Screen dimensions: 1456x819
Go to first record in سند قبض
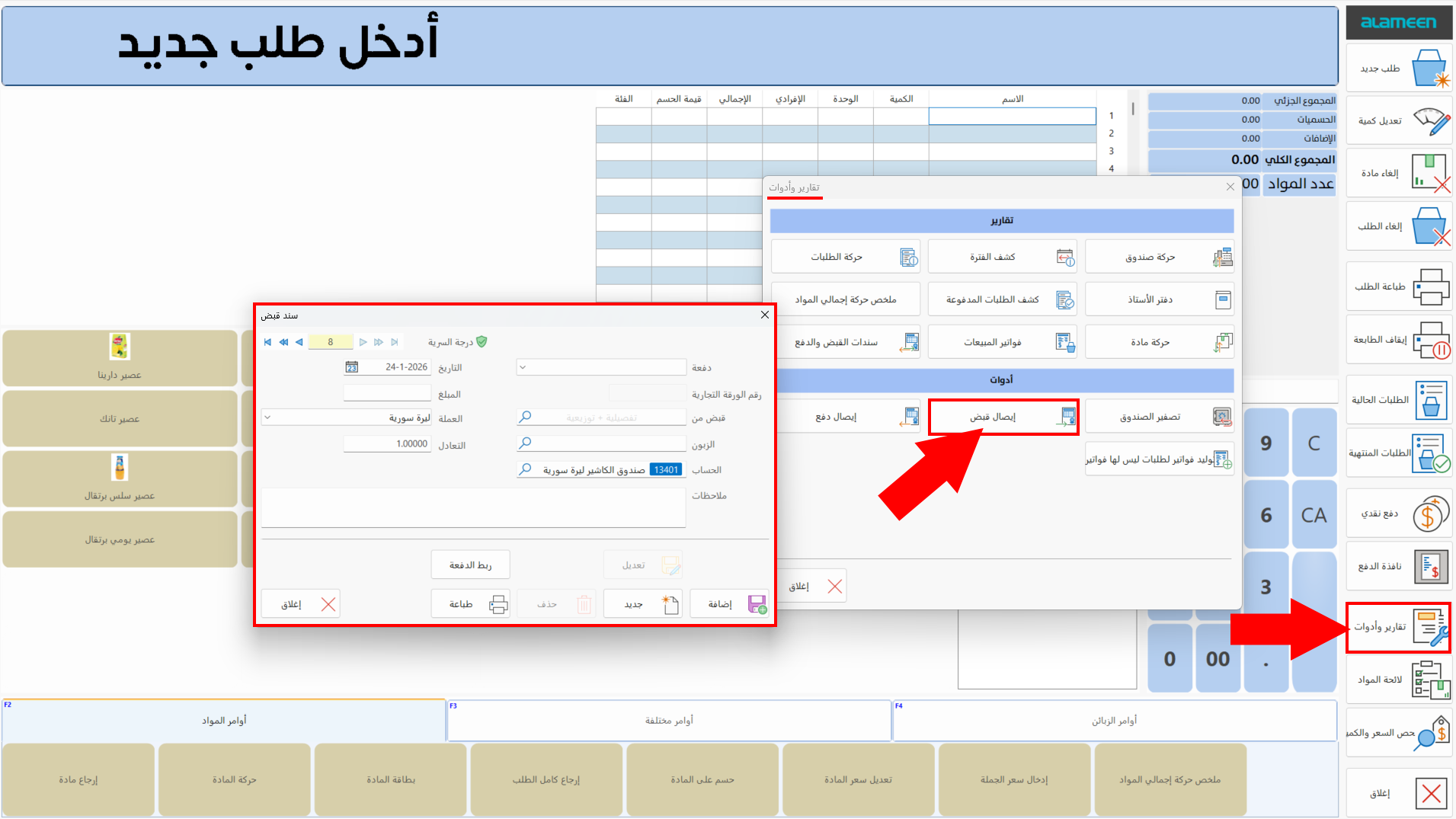coord(267,342)
